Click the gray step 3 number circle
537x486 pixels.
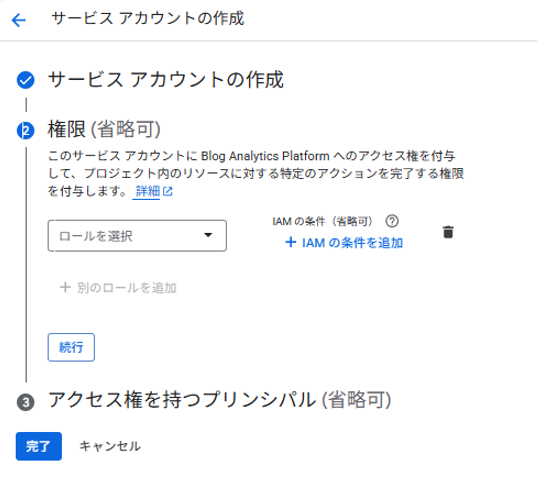[26, 402]
